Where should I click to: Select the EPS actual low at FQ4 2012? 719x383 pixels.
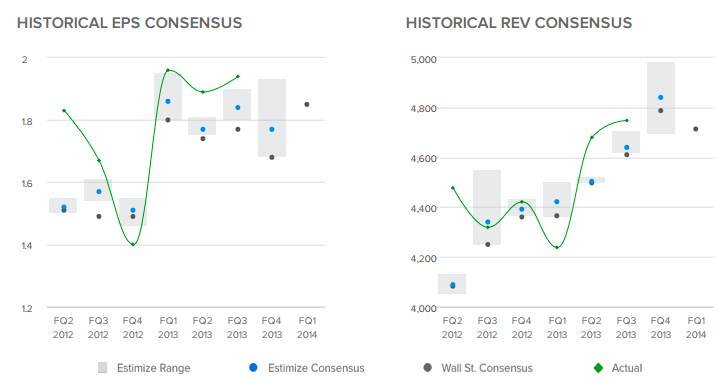[133, 244]
